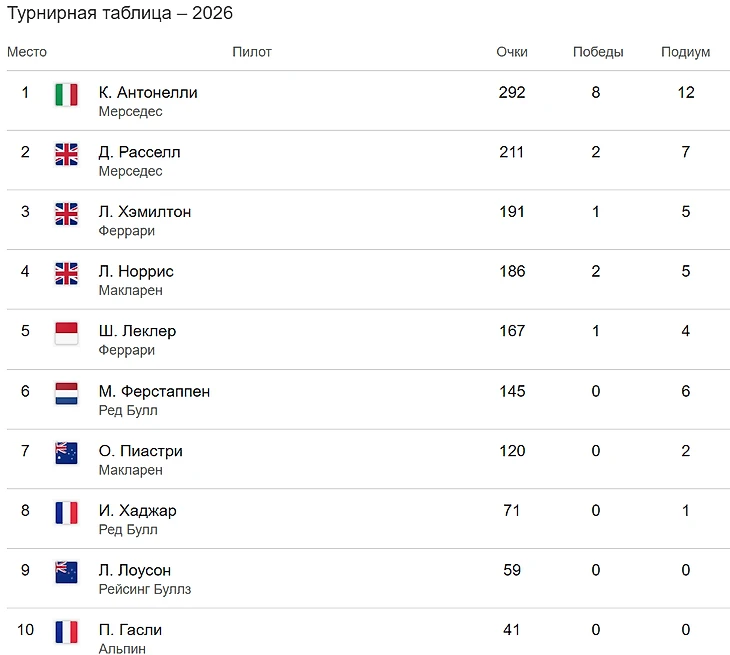Click the UK flag beside Д. Расселл
Viewport: 730px width, 655px height.
[66, 154]
